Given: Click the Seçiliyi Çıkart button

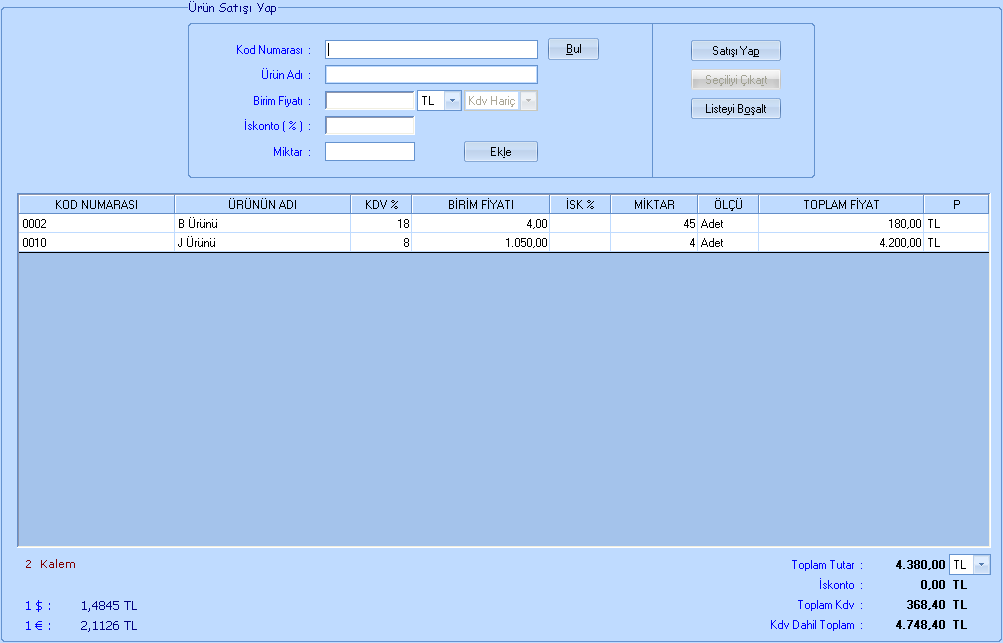Looking at the screenshot, I should pyautogui.click(x=736, y=80).
